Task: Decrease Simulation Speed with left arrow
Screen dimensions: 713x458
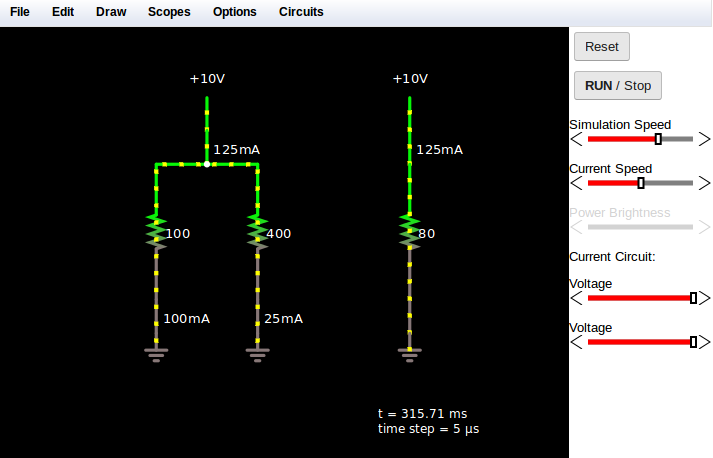Action: coord(577,139)
